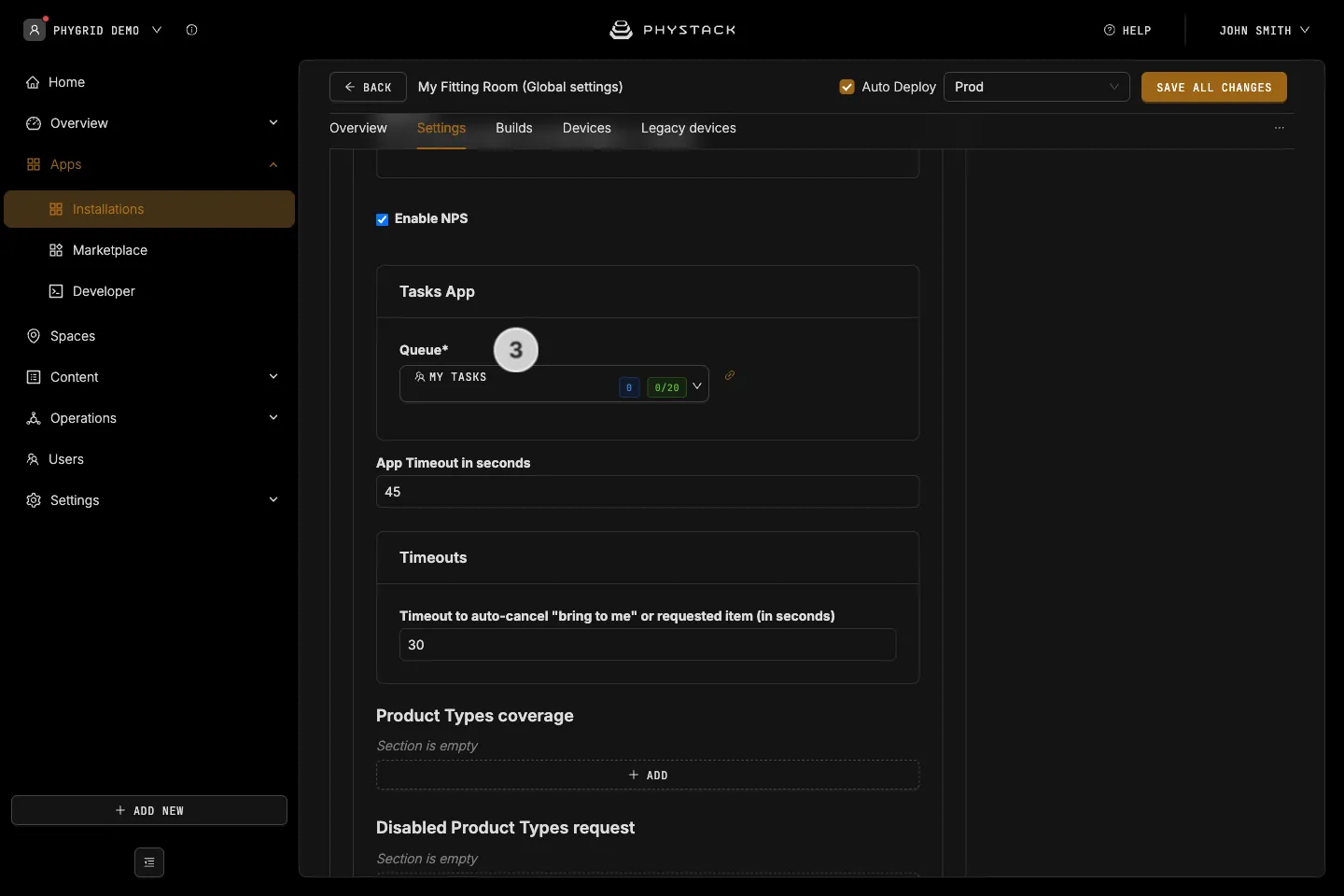Select the Settings tab

click(x=441, y=128)
